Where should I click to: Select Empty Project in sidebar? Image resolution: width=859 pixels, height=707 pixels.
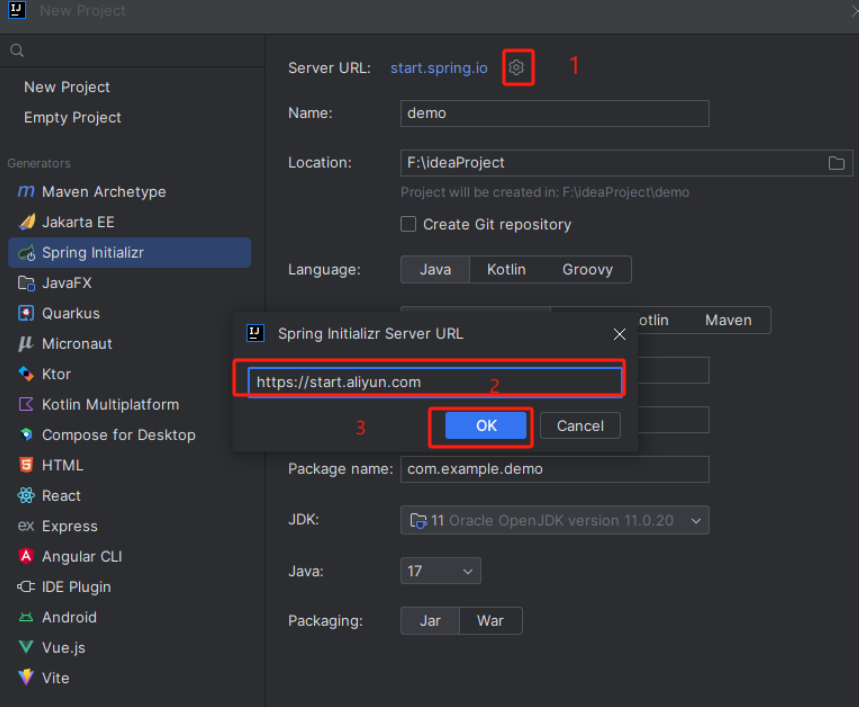(x=72, y=117)
